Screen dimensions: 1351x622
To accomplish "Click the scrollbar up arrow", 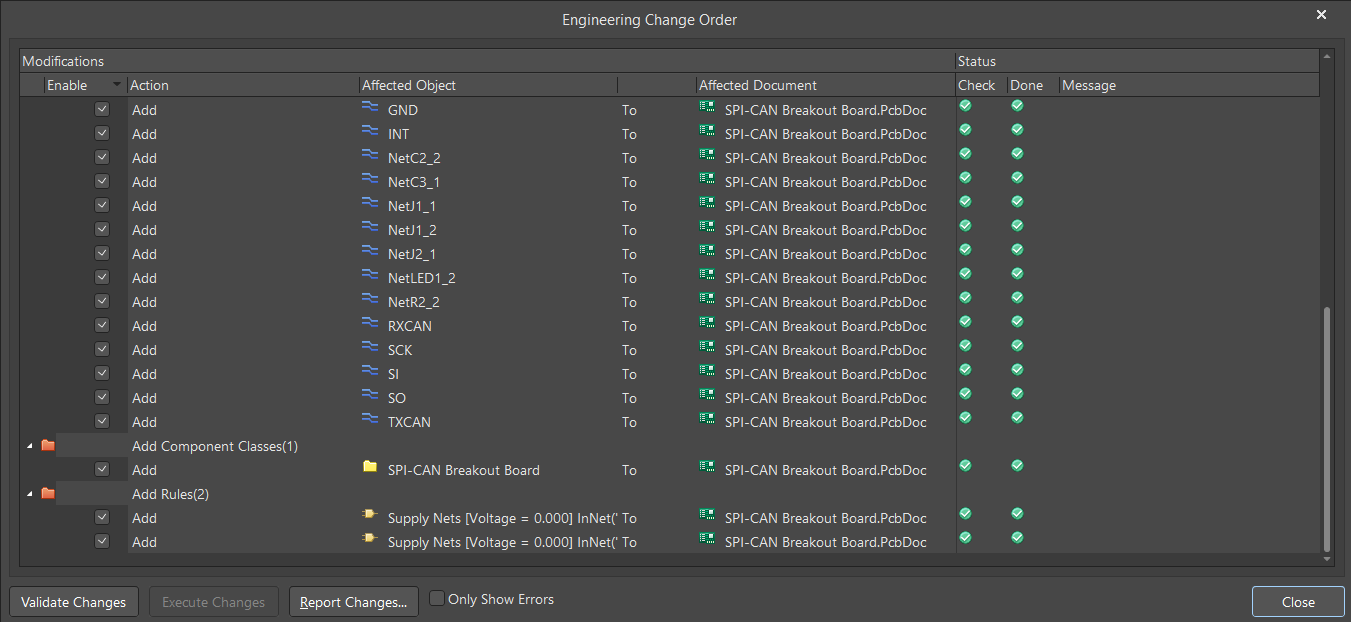I will (1327, 56).
